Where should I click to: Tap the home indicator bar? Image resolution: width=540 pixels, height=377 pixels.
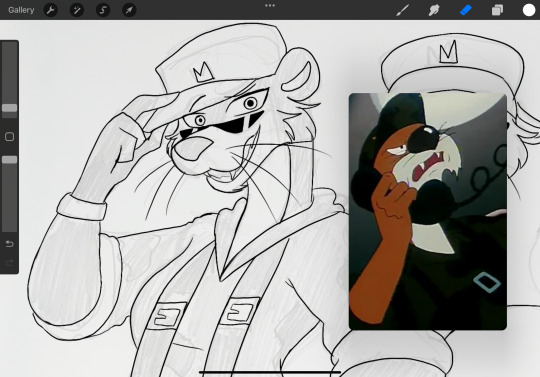[270, 372]
